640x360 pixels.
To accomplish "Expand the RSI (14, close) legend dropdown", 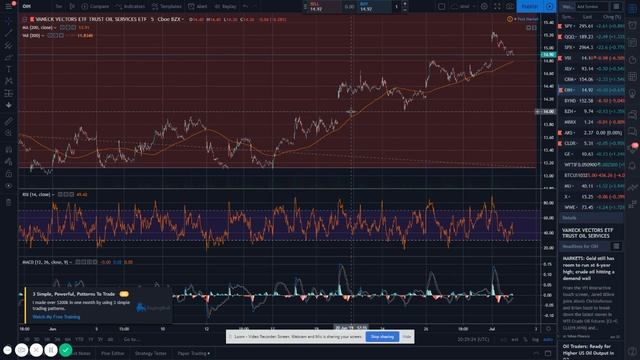I will (53, 194).
